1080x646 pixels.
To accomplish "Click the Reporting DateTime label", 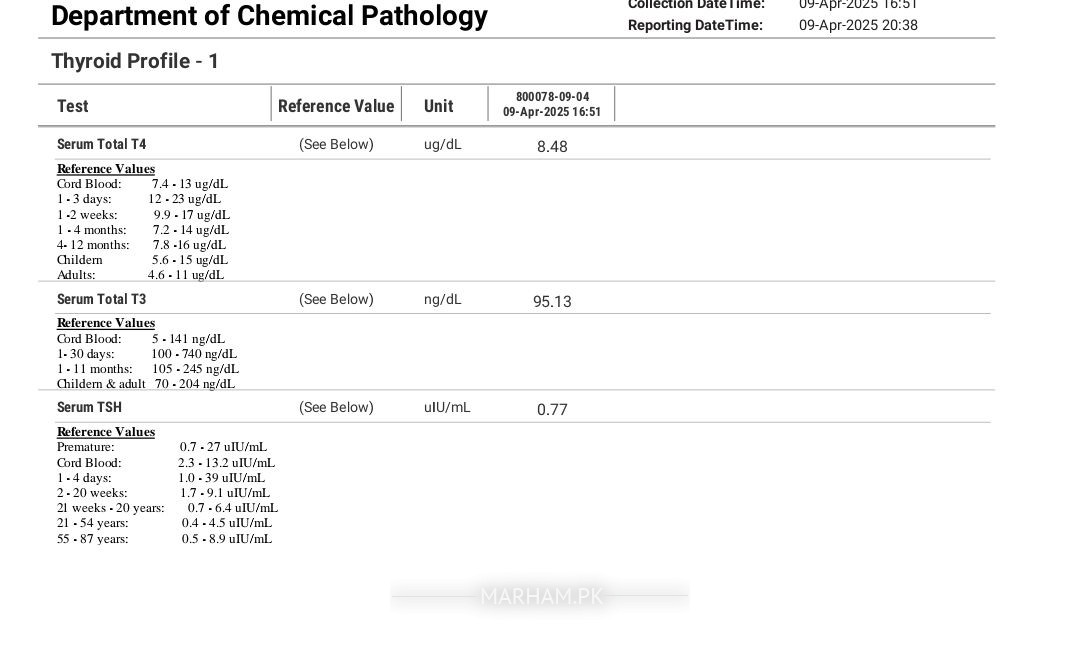I will coord(695,25).
